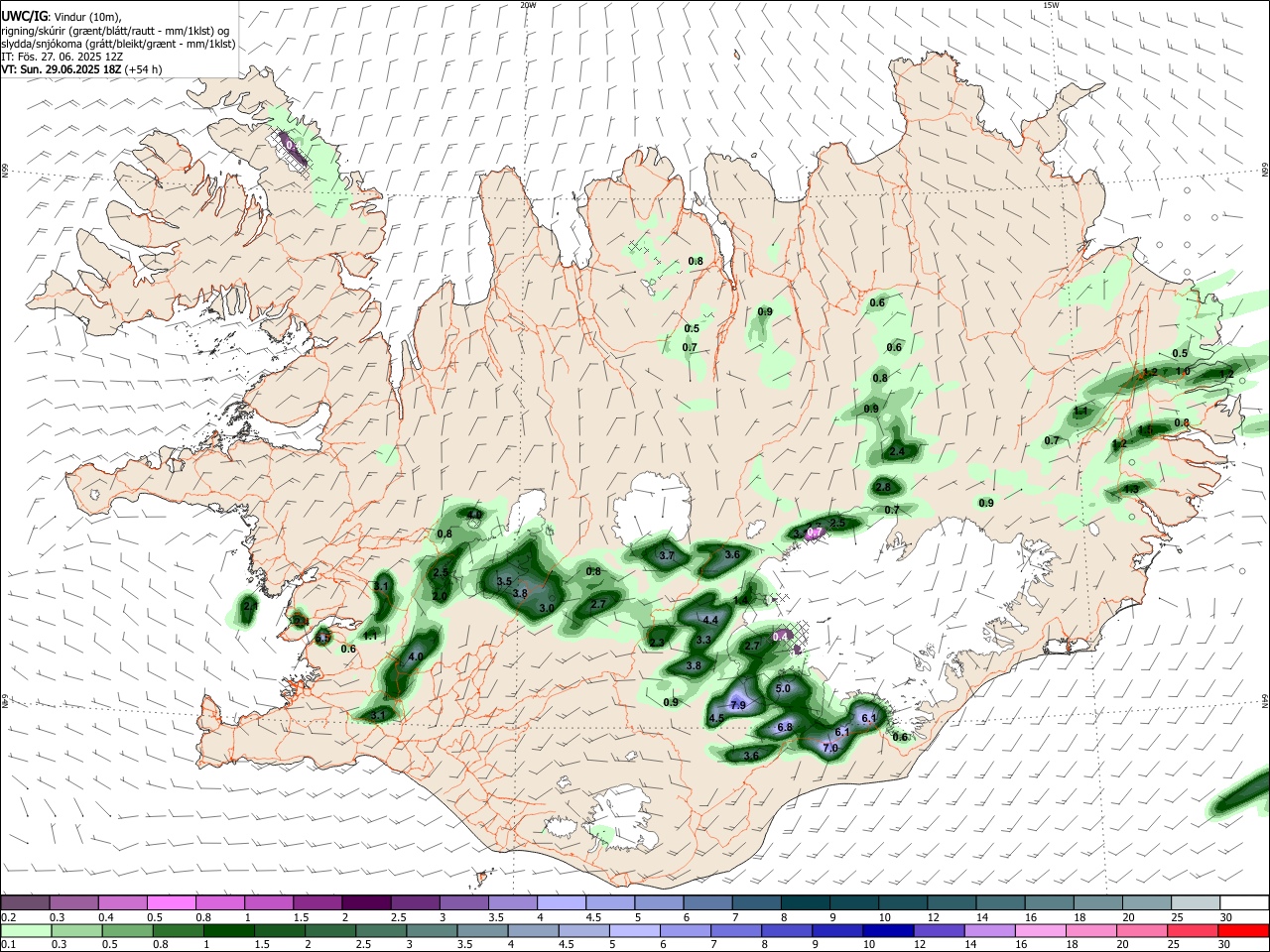The height and width of the screenshot is (952, 1270).
Task: Select the dusky purple 0.2 swatch in upper legend row
Action: pyautogui.click(x=25, y=902)
